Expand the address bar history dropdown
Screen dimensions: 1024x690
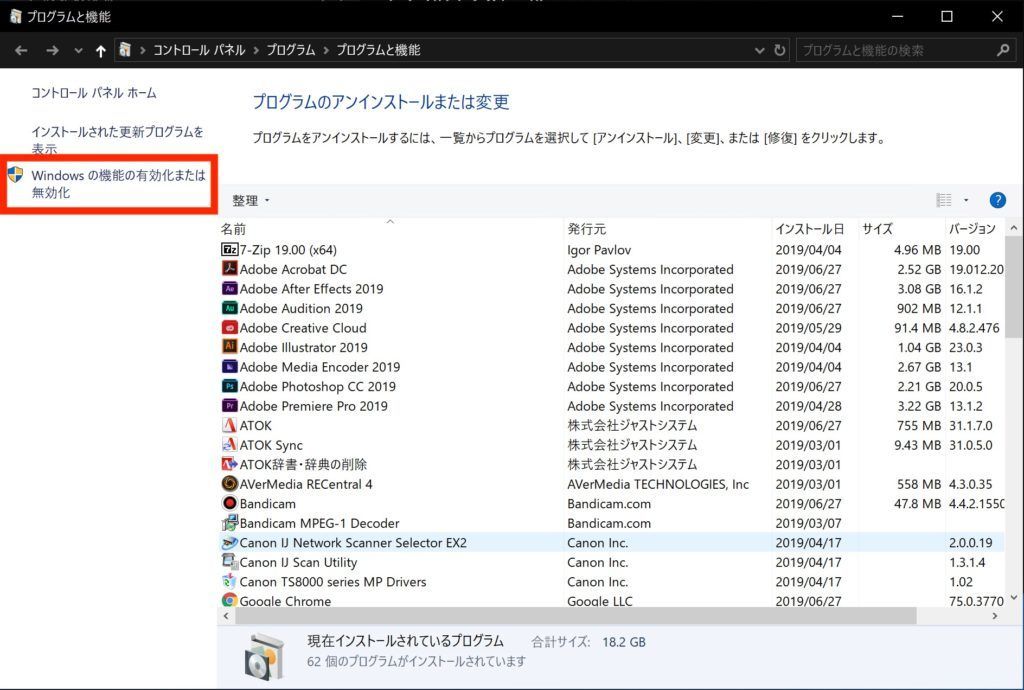pyautogui.click(x=759, y=50)
